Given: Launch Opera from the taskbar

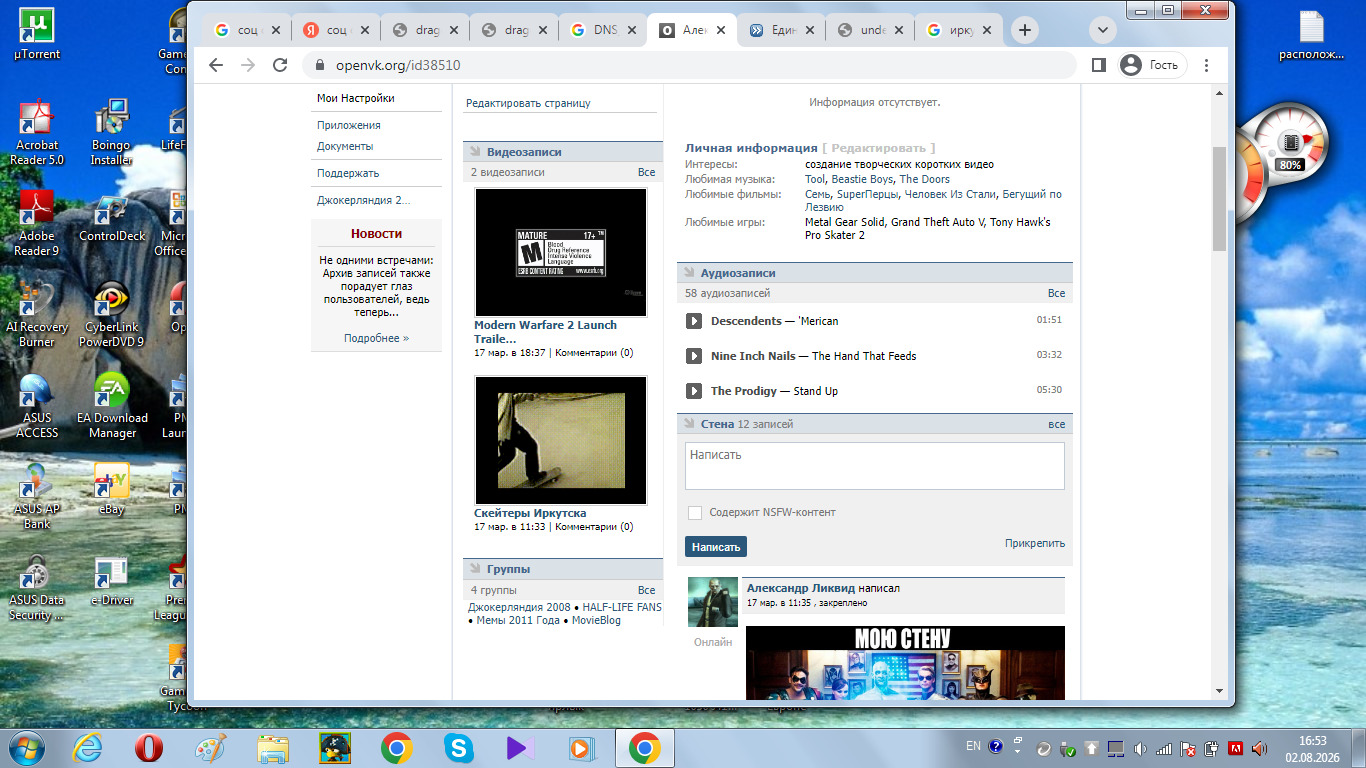Looking at the screenshot, I should (x=149, y=748).
